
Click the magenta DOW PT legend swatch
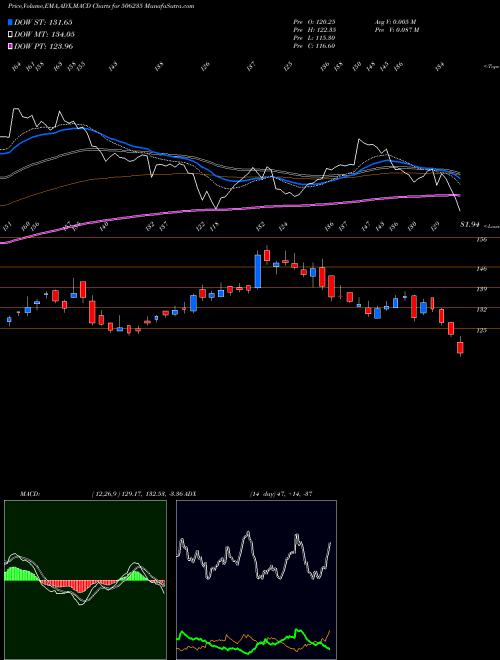pyautogui.click(x=10, y=46)
